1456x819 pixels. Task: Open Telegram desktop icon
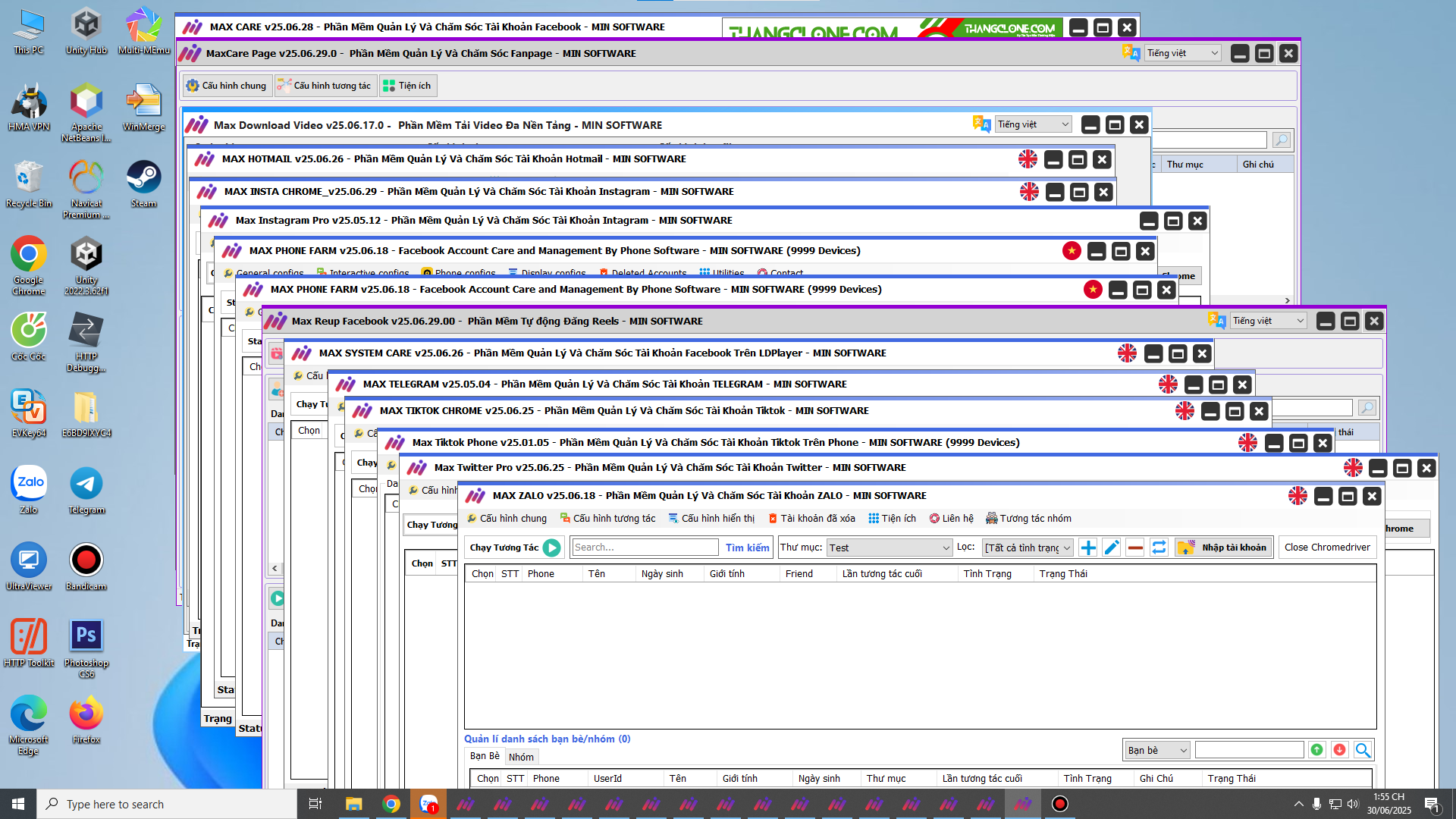coord(86,490)
